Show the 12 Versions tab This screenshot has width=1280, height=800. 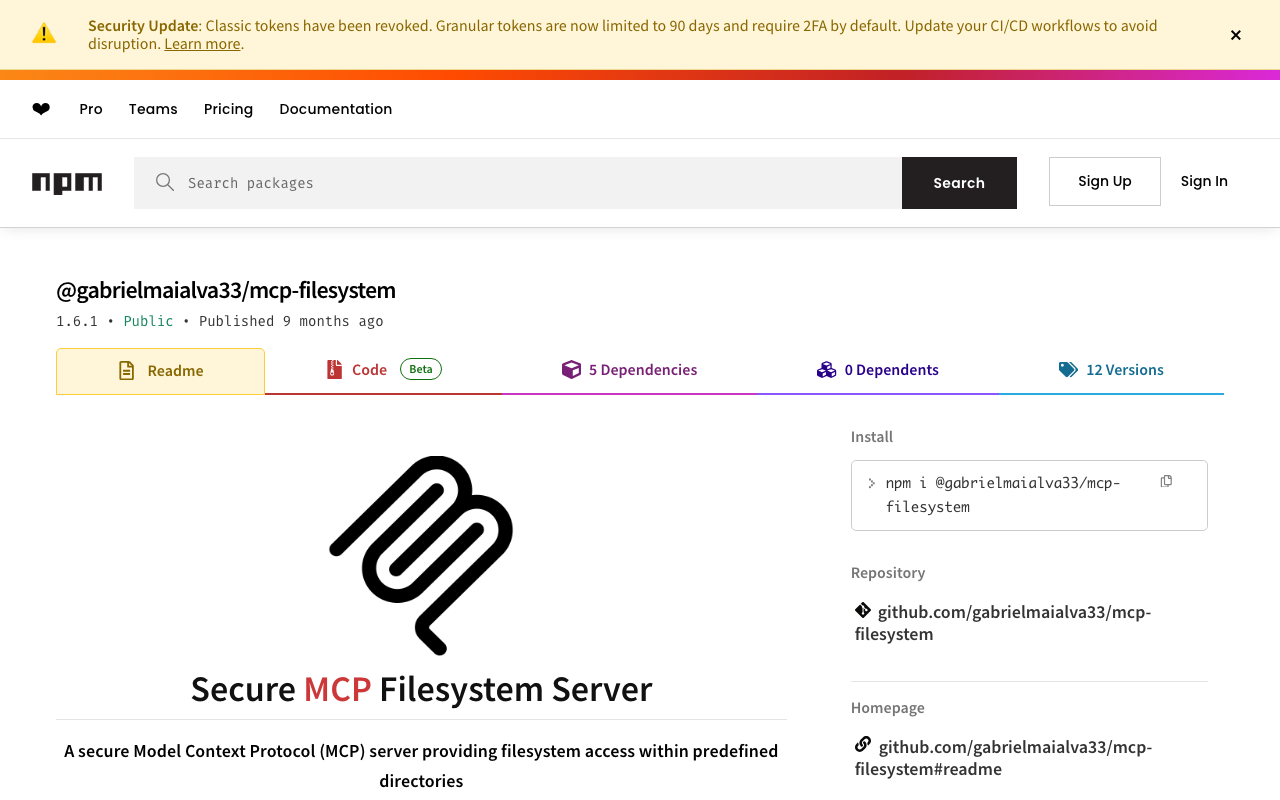click(1111, 370)
